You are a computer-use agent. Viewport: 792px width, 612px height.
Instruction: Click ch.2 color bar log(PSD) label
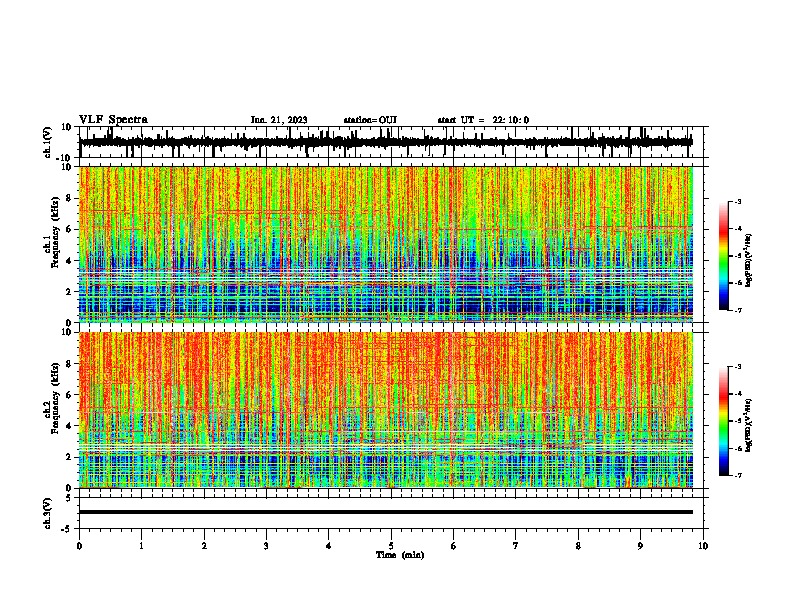pyautogui.click(x=748, y=426)
